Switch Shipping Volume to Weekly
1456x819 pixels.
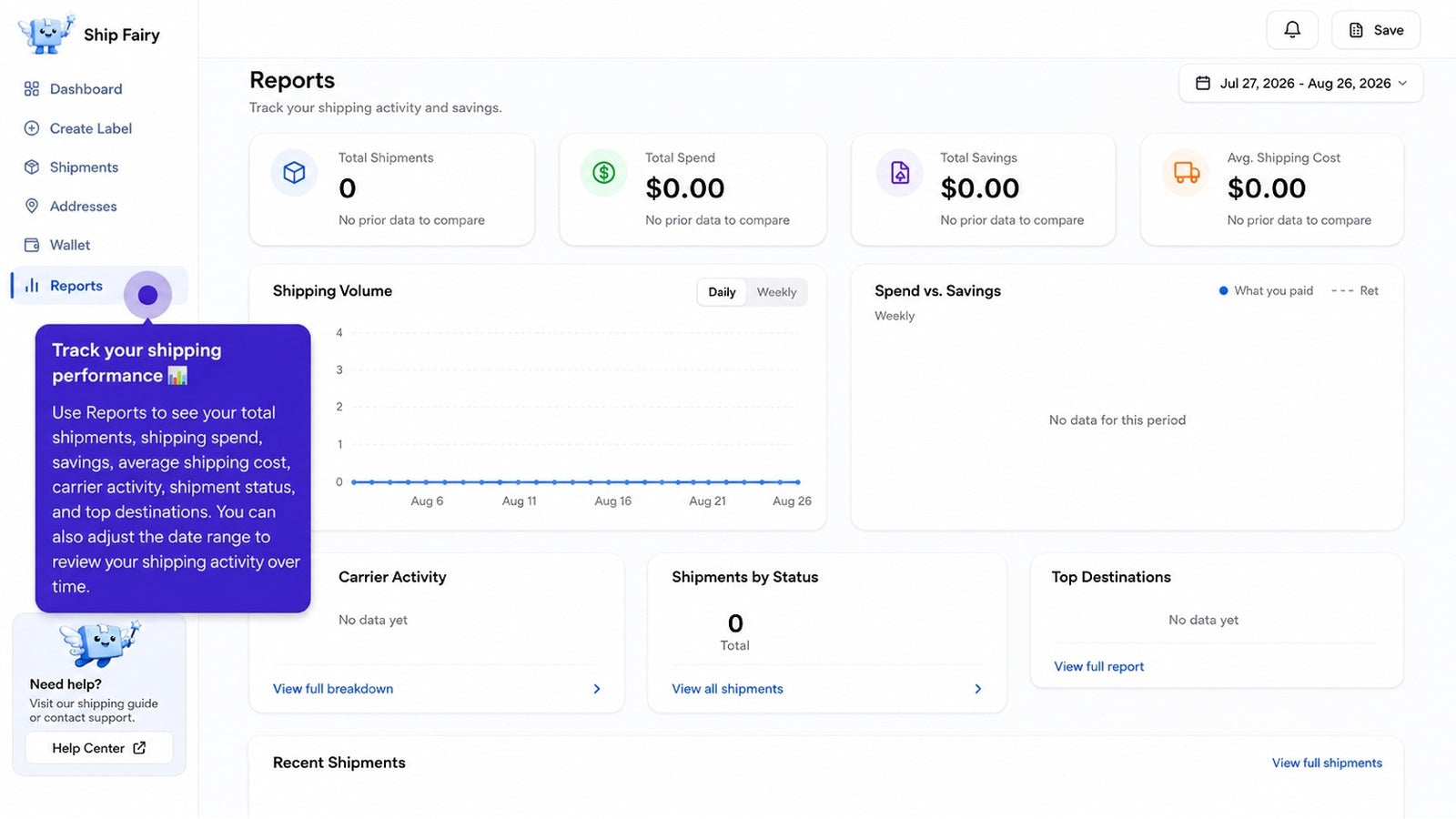(776, 292)
